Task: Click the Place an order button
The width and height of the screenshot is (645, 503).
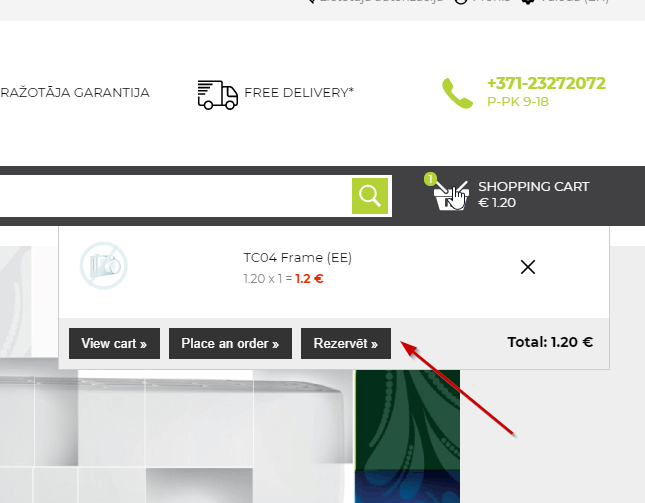Action: [x=230, y=343]
